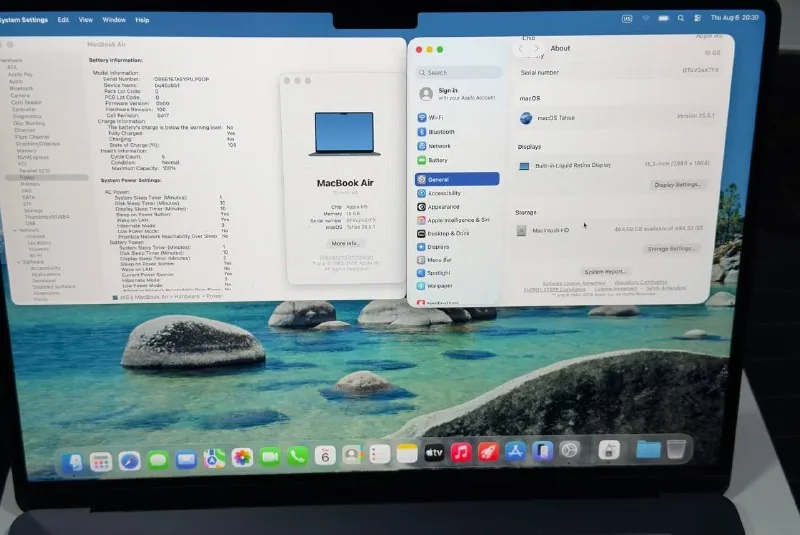Click the Wi-Fi status icon in menu bar
The height and width of the screenshot is (535, 800).
pyautogui.click(x=645, y=18)
